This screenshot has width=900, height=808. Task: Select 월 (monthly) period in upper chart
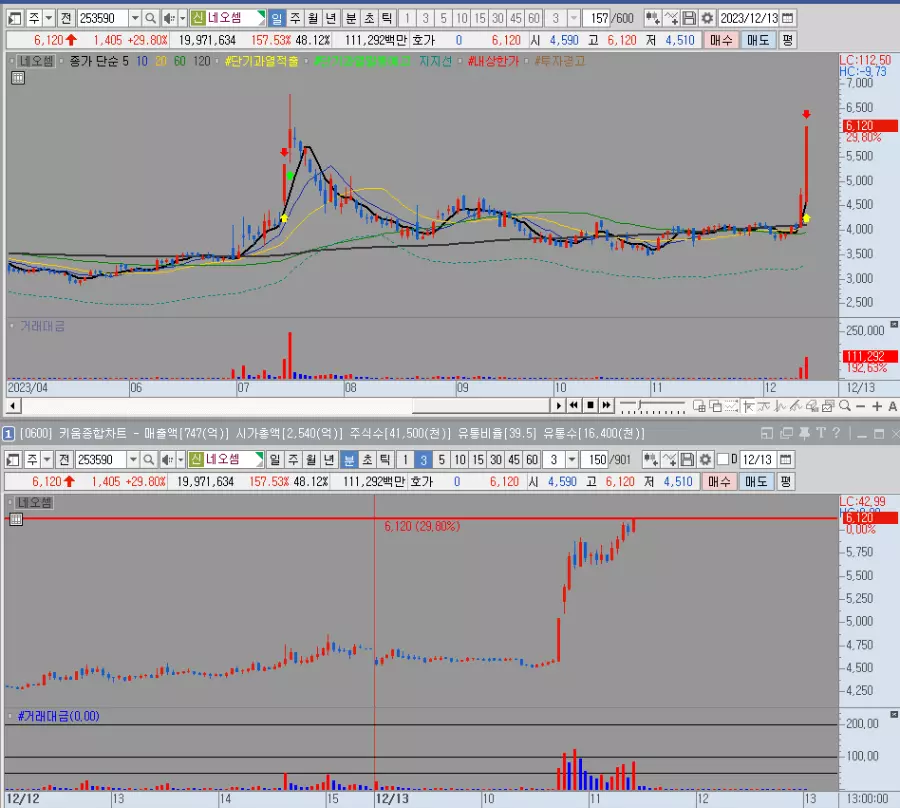coord(313,18)
